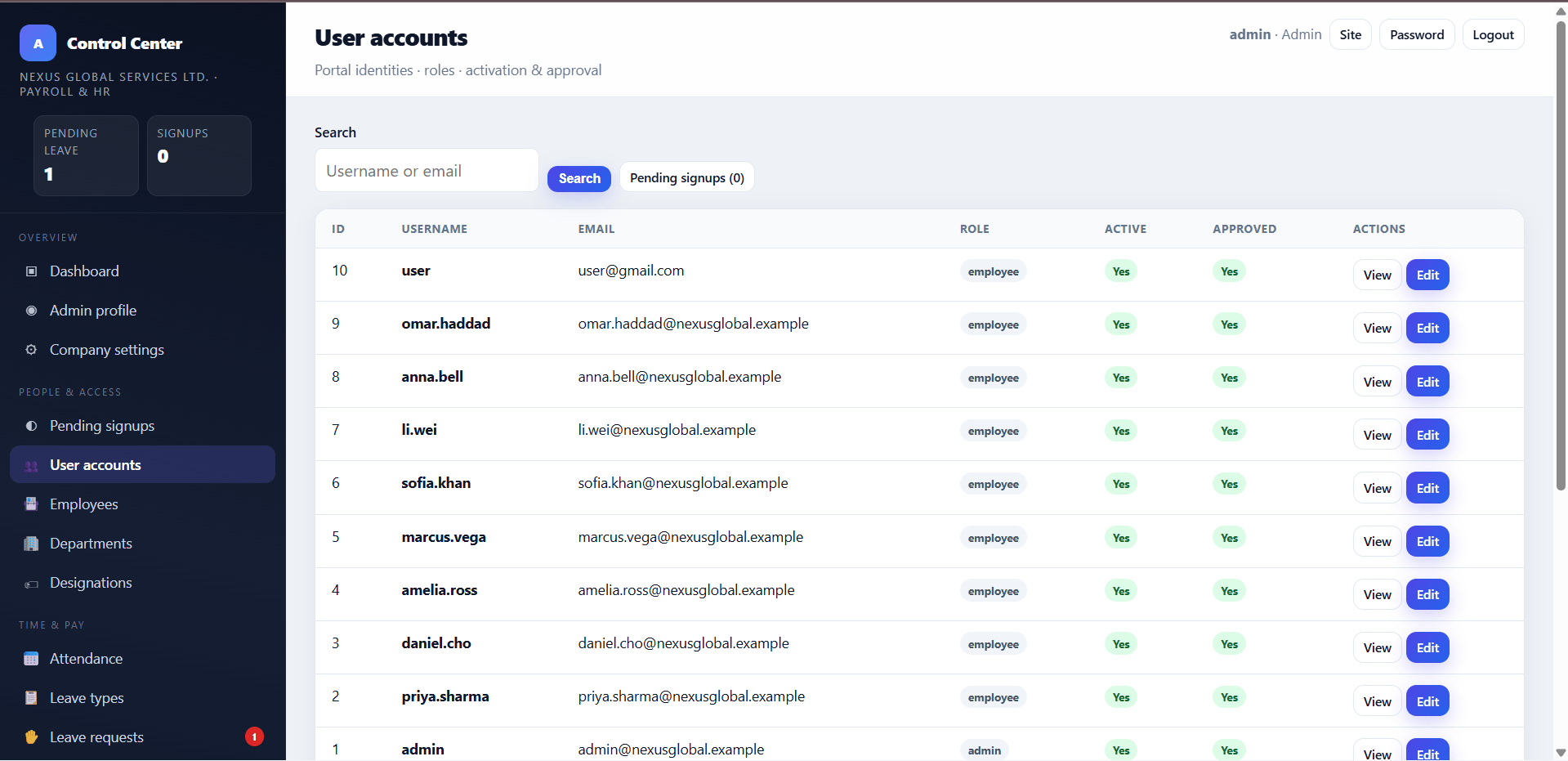View priya.sharma's account
Screen dimensions: 1568x761
(x=1377, y=701)
